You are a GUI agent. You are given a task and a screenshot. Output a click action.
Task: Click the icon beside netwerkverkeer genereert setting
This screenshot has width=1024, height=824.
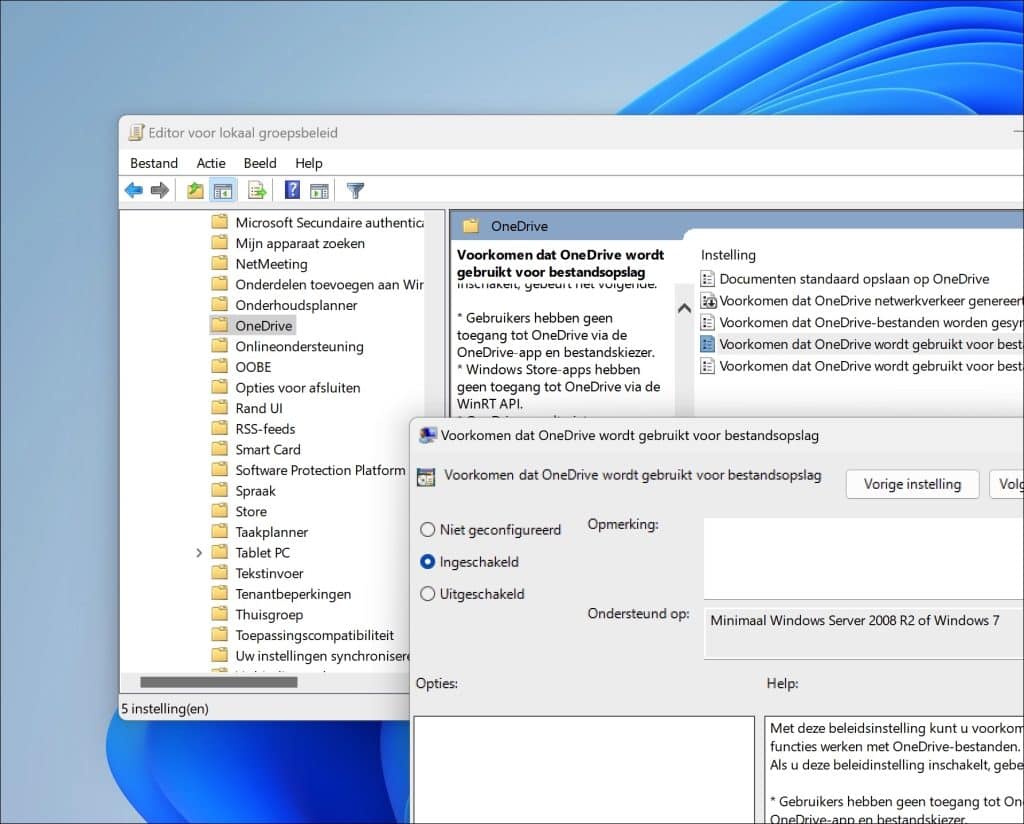708,301
